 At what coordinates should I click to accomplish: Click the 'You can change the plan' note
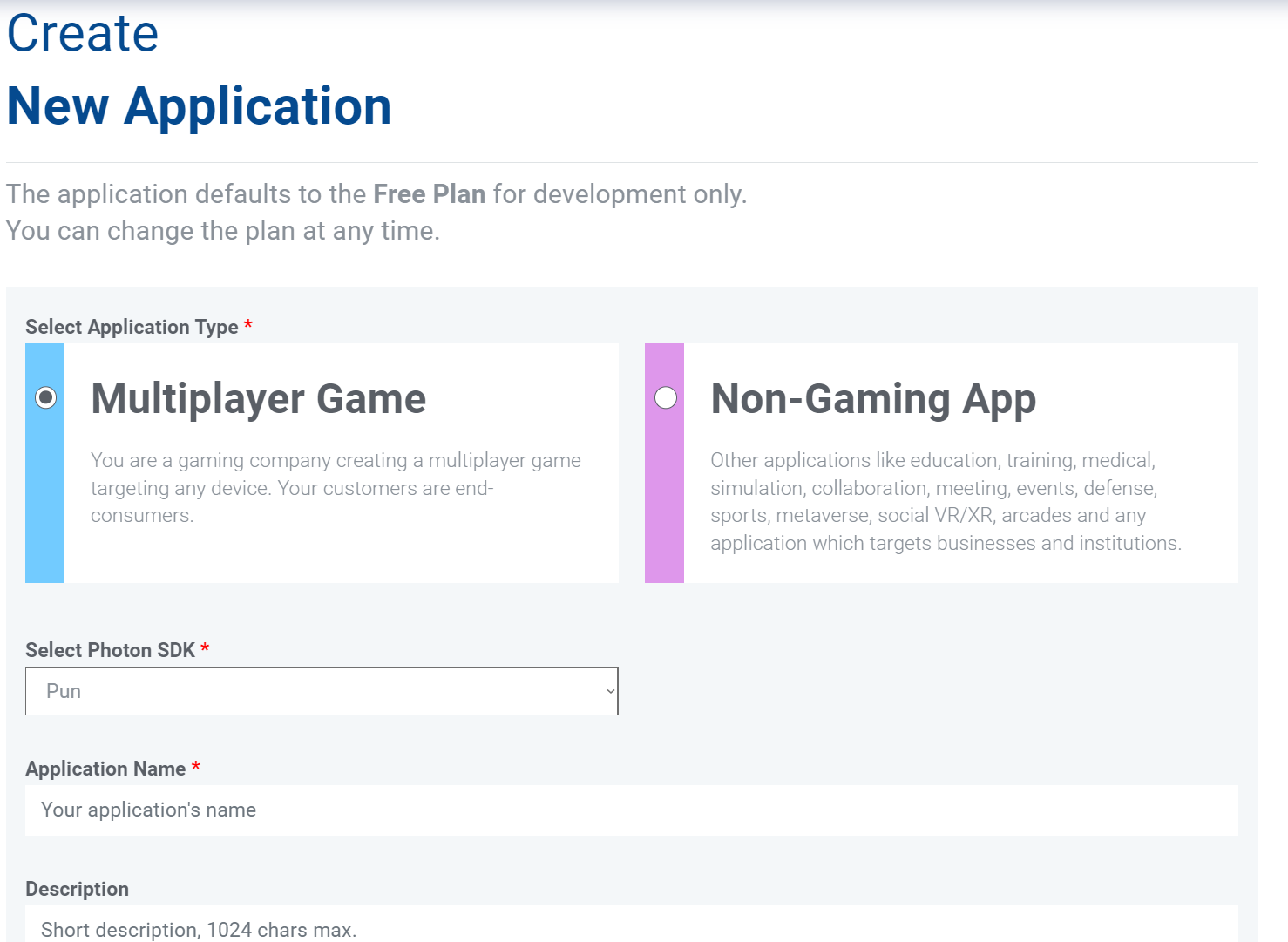click(223, 231)
